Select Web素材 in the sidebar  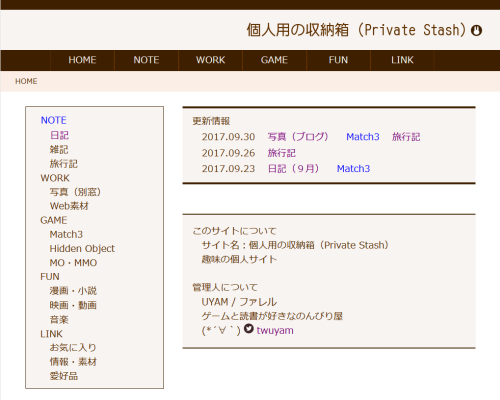coord(69,206)
